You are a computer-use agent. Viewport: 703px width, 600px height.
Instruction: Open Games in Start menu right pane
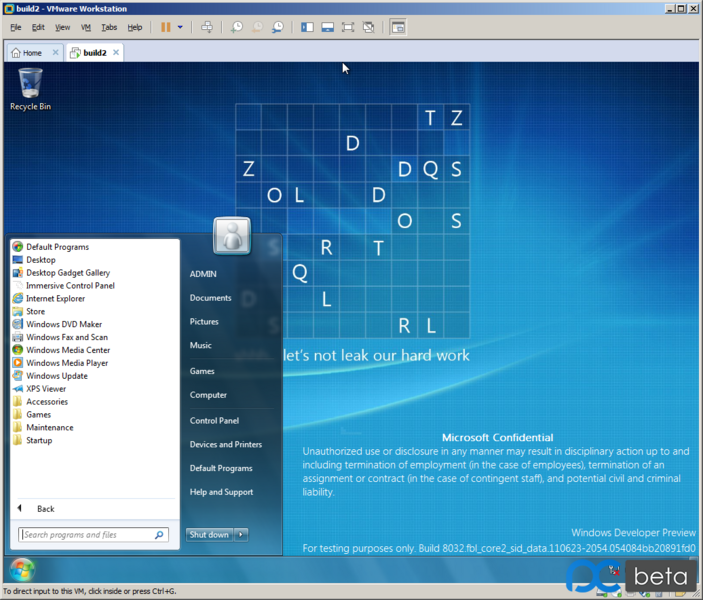click(x=202, y=371)
